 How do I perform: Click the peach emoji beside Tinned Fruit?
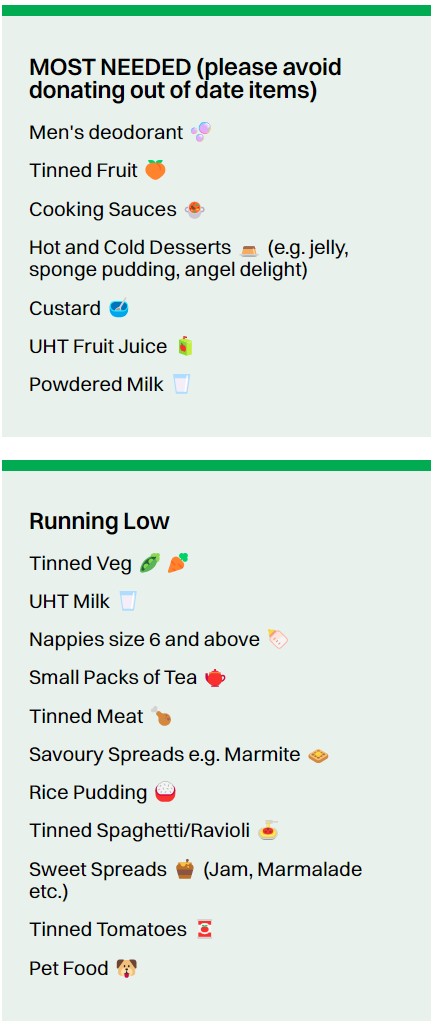[x=155, y=170]
